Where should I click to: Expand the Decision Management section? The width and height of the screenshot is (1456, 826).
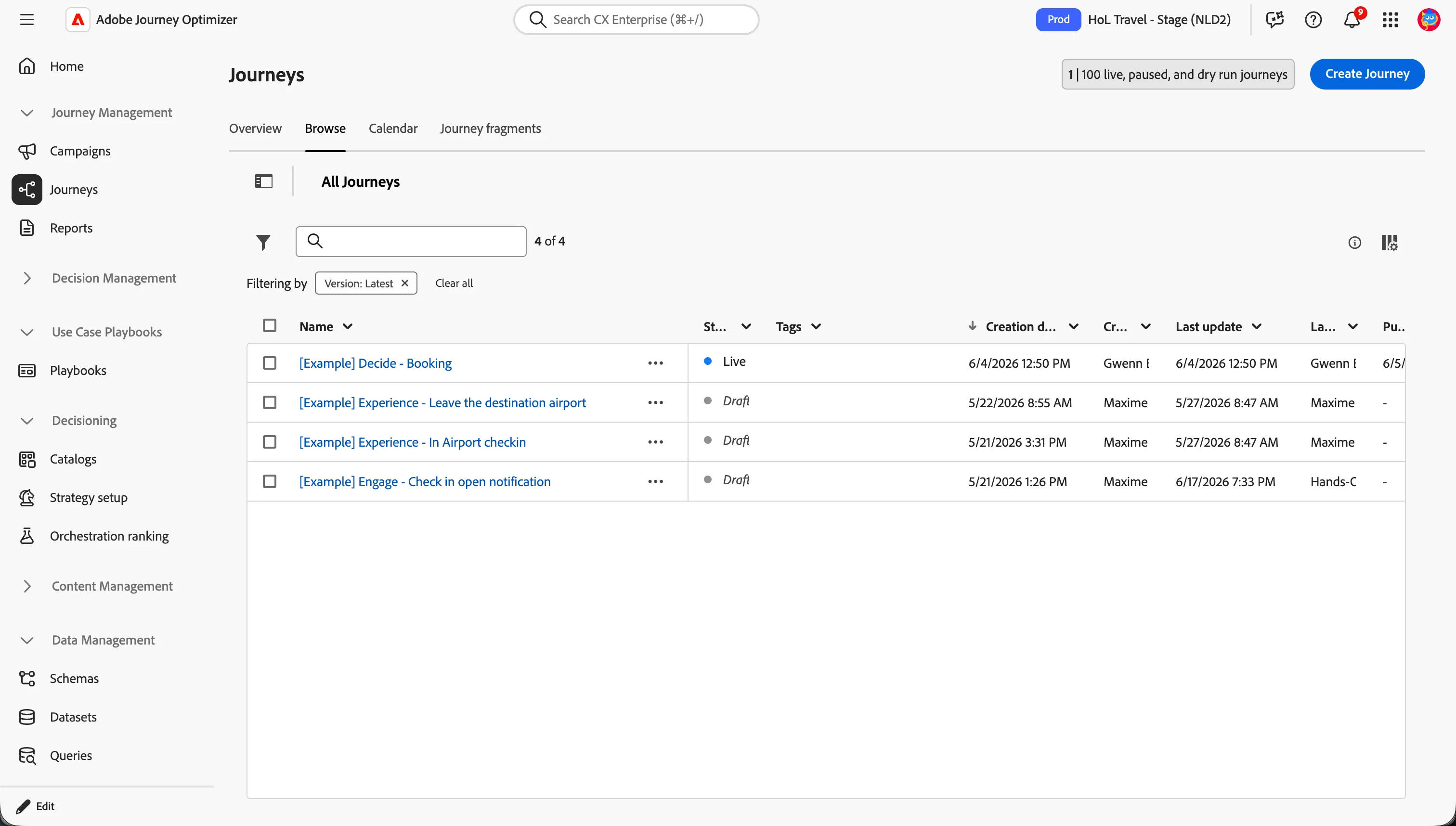point(26,278)
